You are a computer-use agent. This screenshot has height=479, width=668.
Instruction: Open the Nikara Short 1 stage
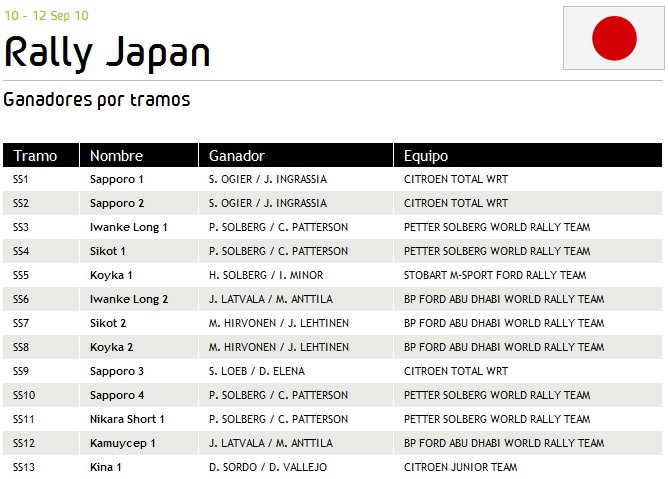(x=127, y=419)
